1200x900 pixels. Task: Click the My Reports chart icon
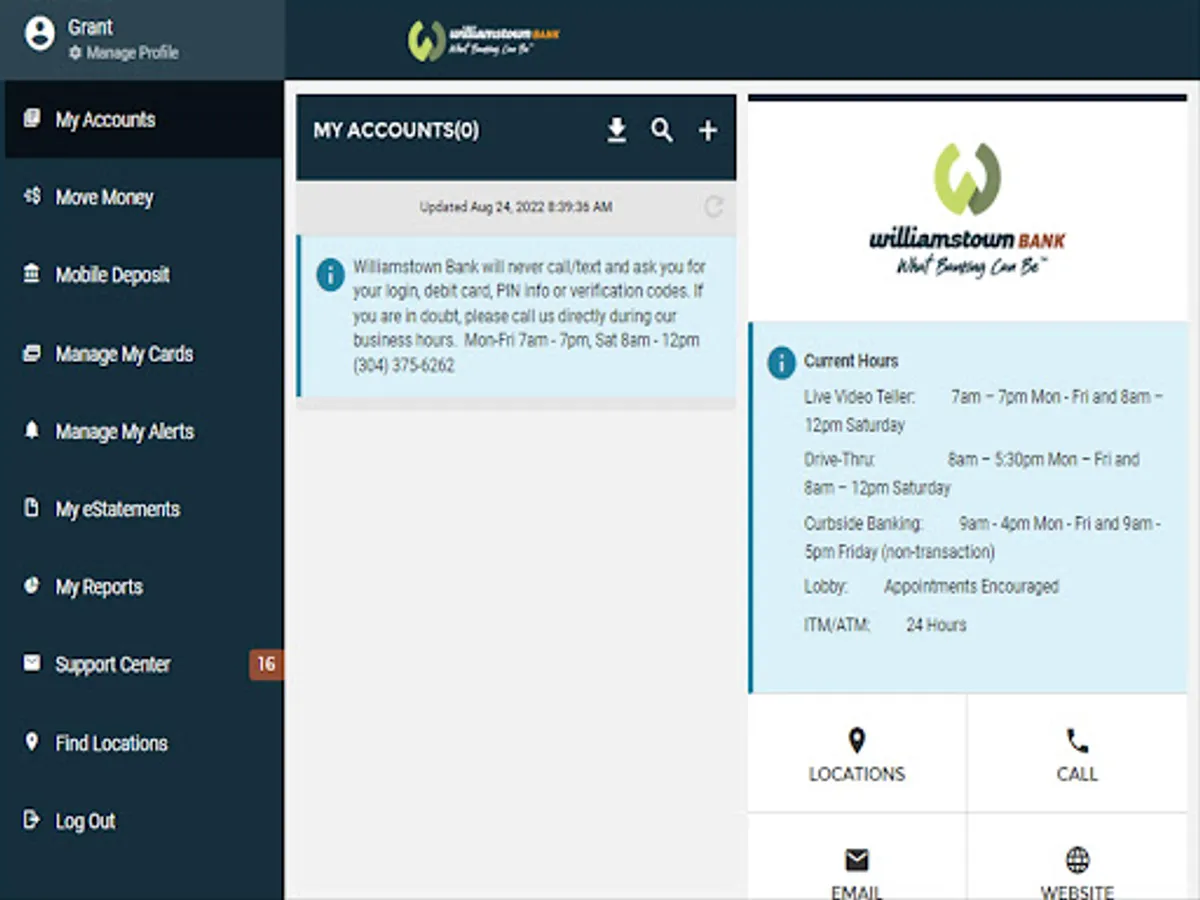point(32,586)
